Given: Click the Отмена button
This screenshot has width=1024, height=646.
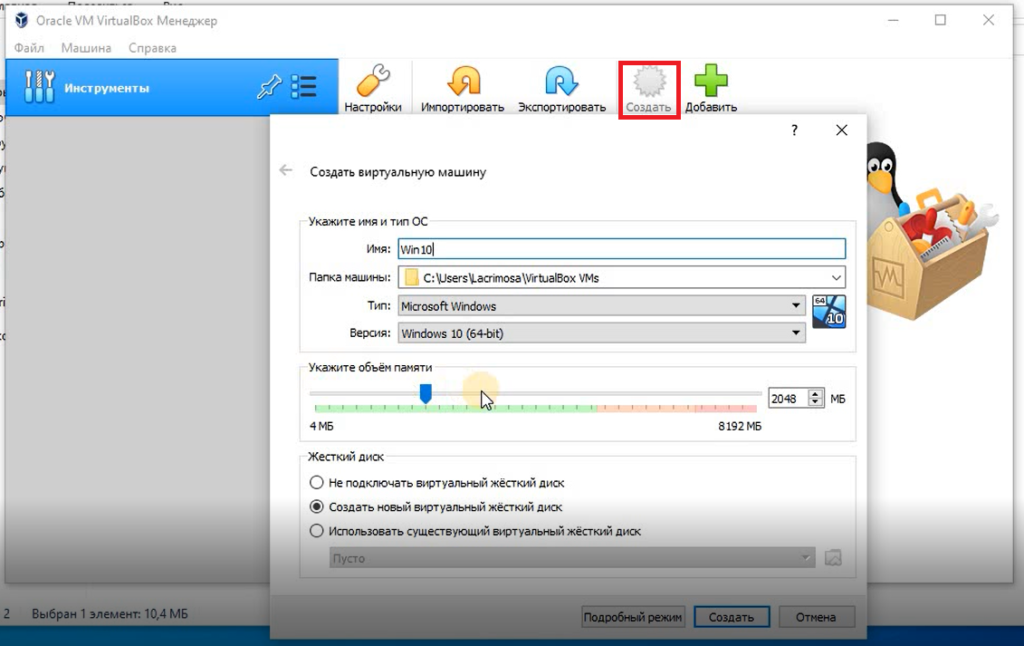Looking at the screenshot, I should [816, 617].
